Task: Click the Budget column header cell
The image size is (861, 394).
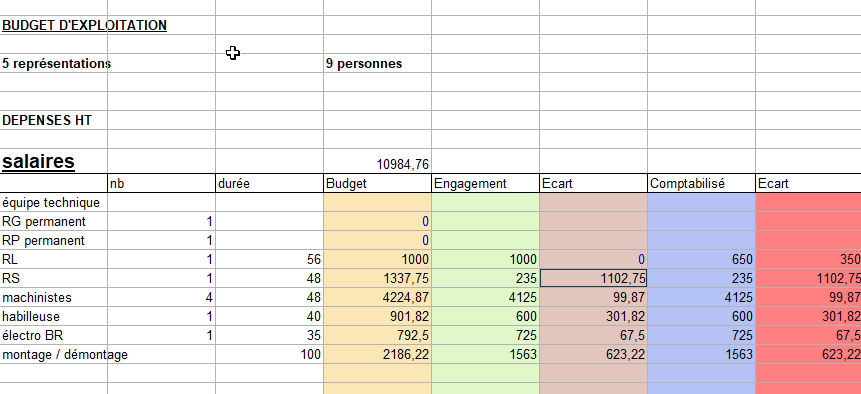Action: [x=377, y=183]
